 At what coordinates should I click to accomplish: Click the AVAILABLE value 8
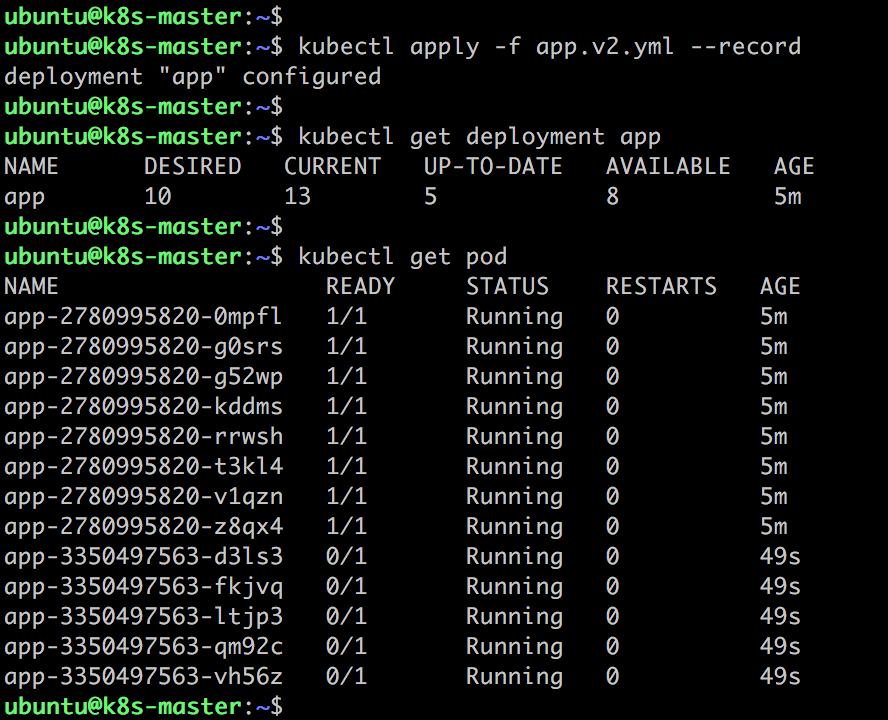[613, 197]
